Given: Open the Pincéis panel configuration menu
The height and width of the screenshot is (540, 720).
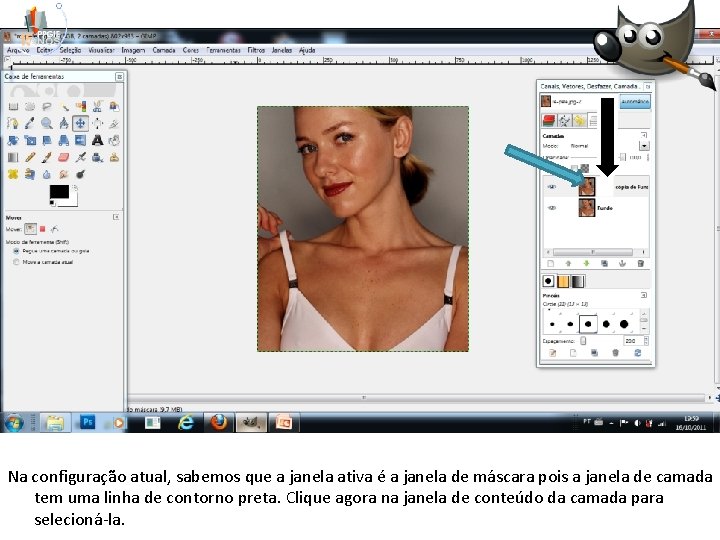Looking at the screenshot, I should click(644, 295).
